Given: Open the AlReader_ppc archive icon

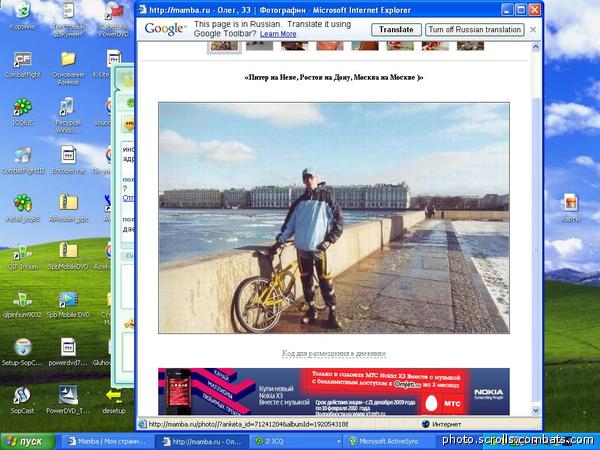Looking at the screenshot, I should coord(68,208).
